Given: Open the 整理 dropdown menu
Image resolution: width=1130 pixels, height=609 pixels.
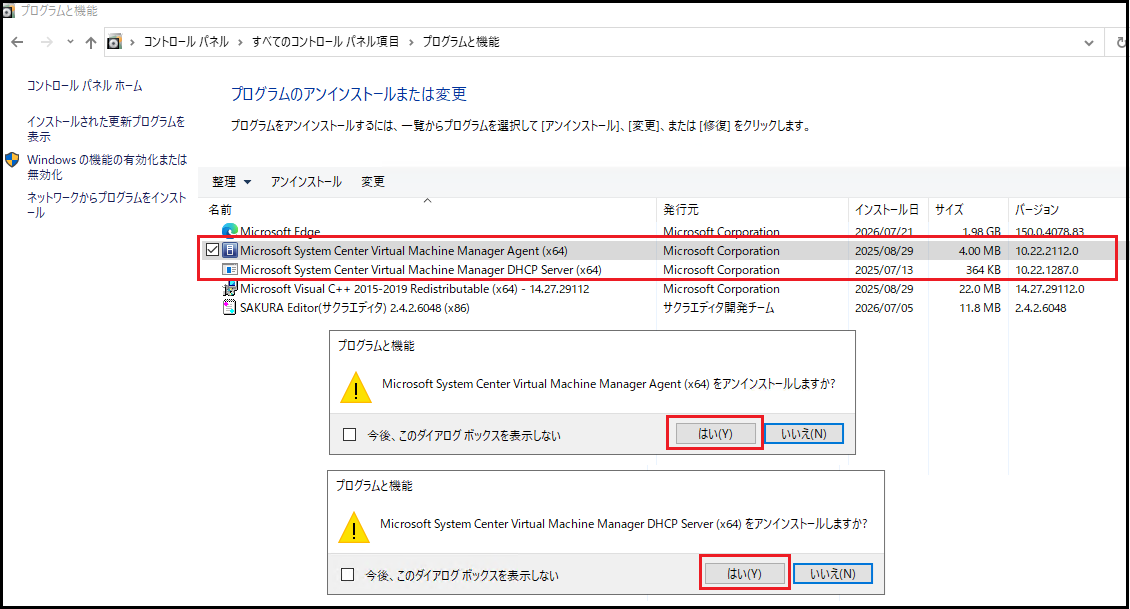Looking at the screenshot, I should point(231,182).
